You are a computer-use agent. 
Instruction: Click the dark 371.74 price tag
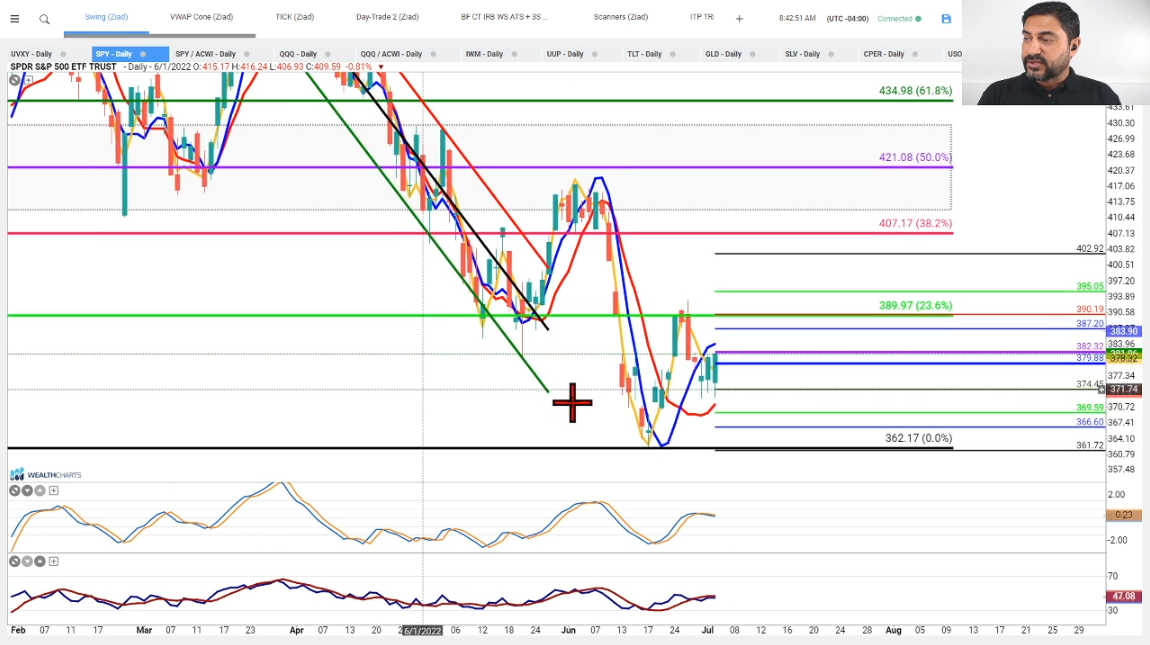1123,390
